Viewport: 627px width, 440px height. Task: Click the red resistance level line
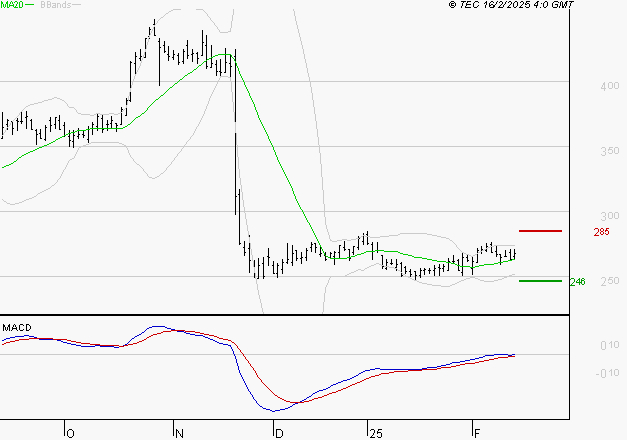coord(540,231)
